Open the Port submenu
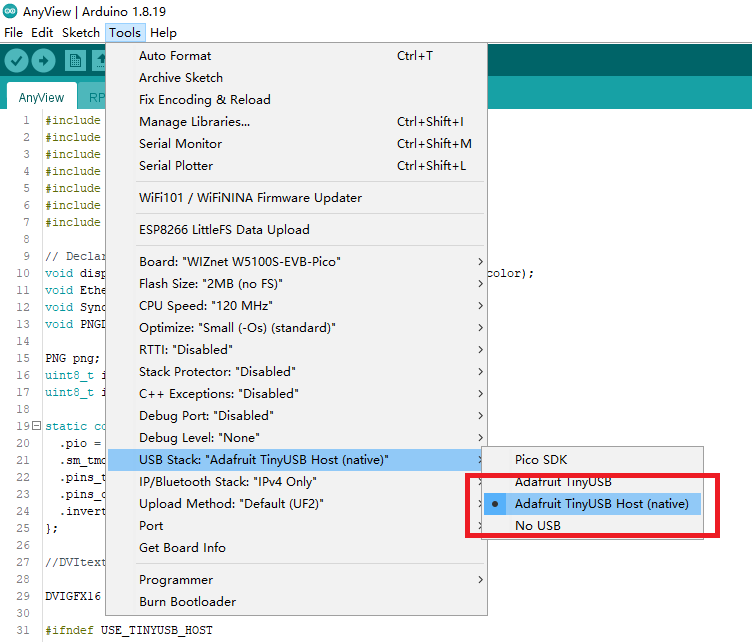 click(x=296, y=526)
